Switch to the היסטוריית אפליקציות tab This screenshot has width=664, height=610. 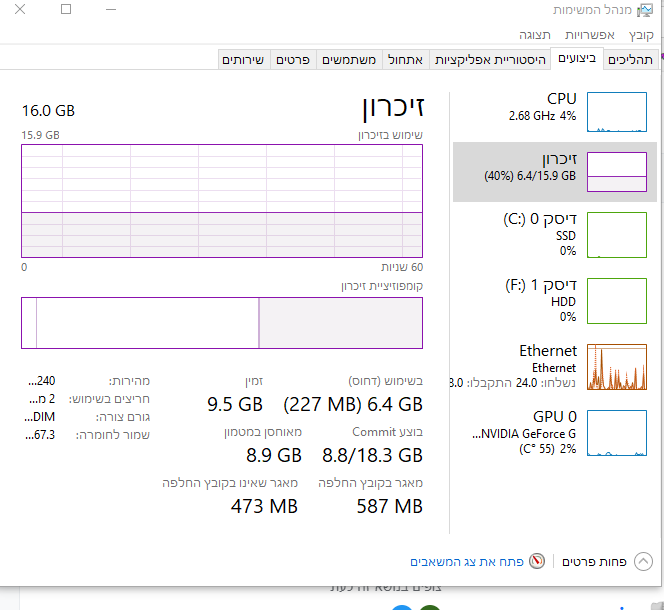[490, 60]
